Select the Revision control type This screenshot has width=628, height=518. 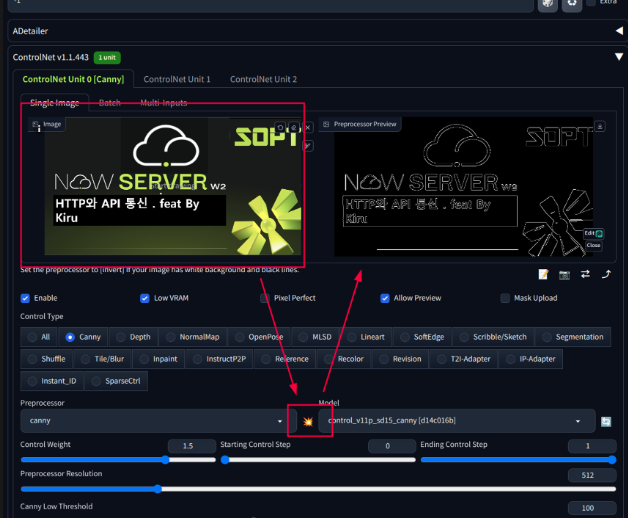pyautogui.click(x=401, y=359)
